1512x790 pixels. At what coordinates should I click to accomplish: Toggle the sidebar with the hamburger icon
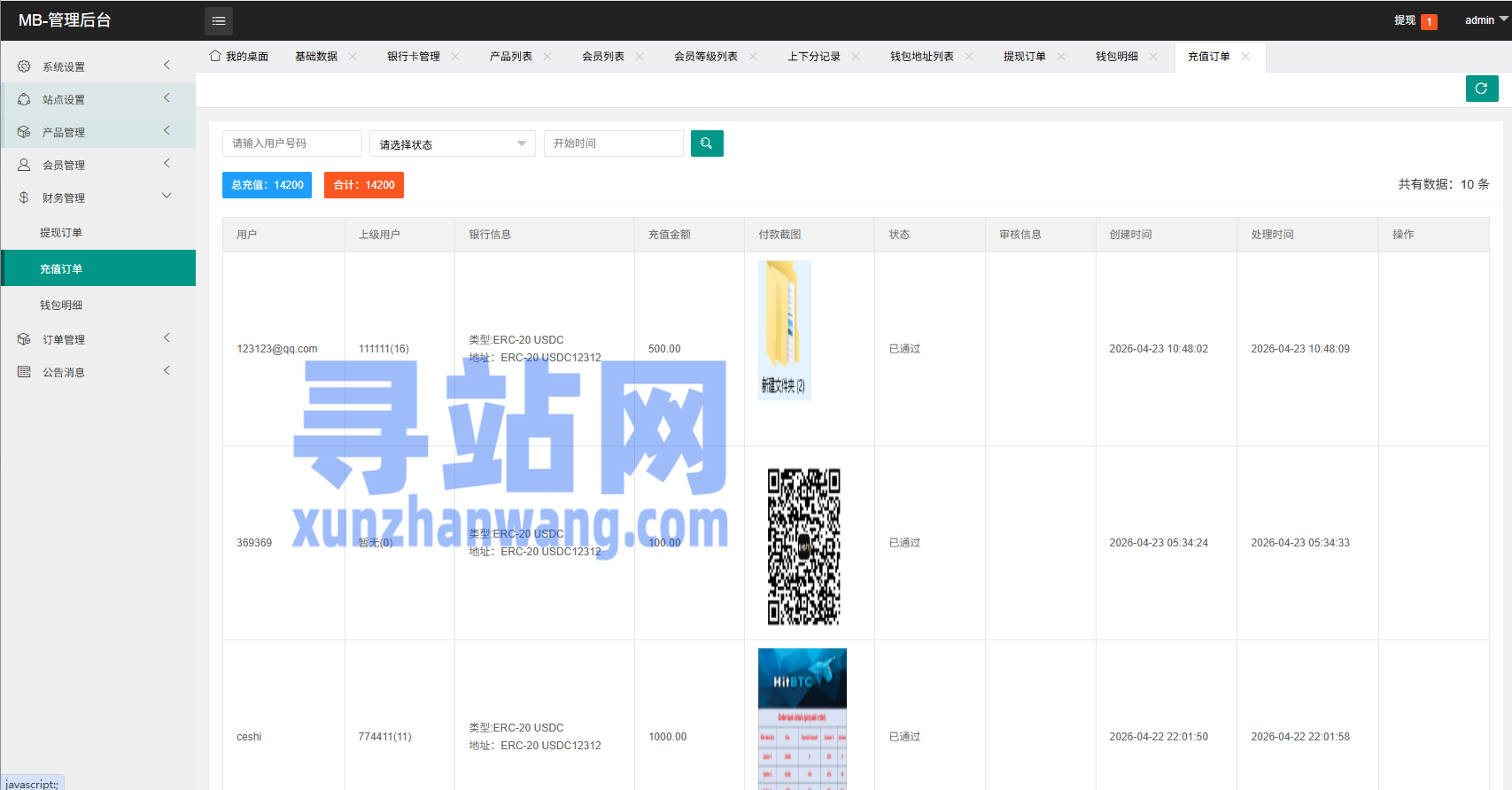click(219, 20)
